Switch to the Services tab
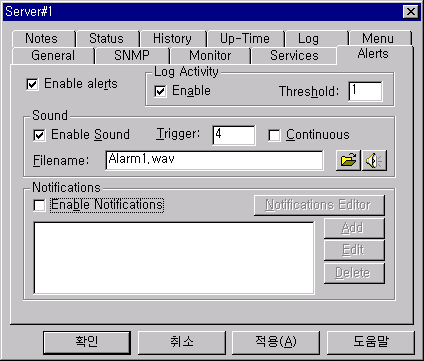The image size is (424, 361). coord(294,55)
